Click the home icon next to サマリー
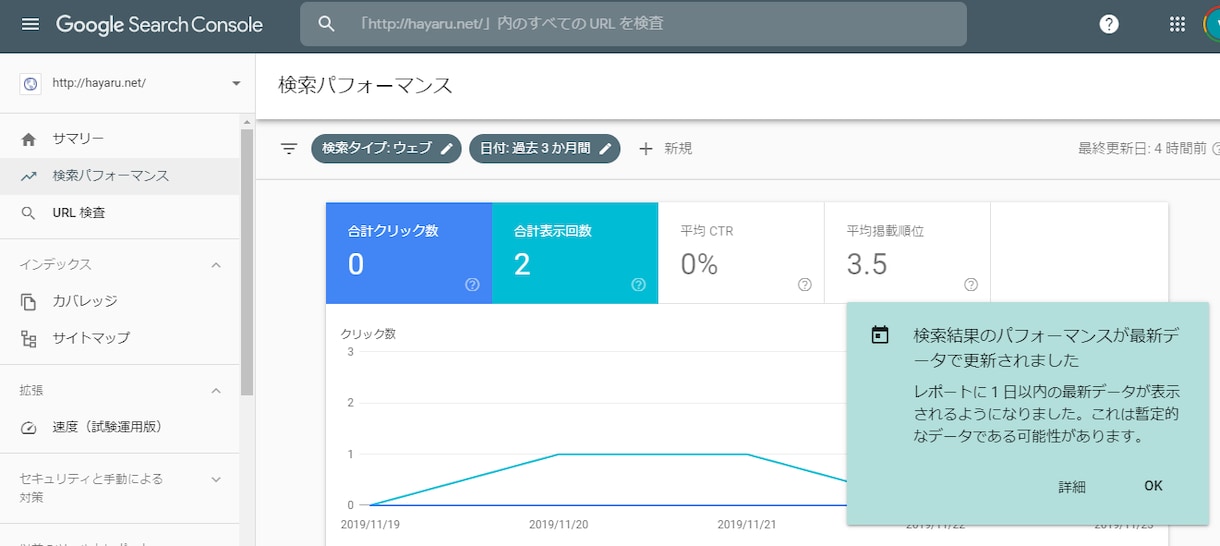The height and width of the screenshot is (546, 1220). 29,139
